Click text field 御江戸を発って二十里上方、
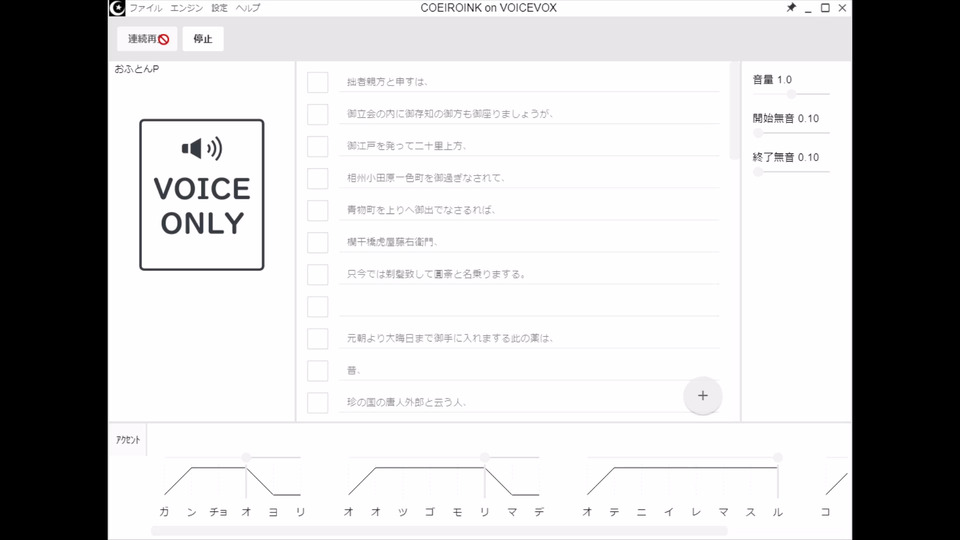 (529, 146)
